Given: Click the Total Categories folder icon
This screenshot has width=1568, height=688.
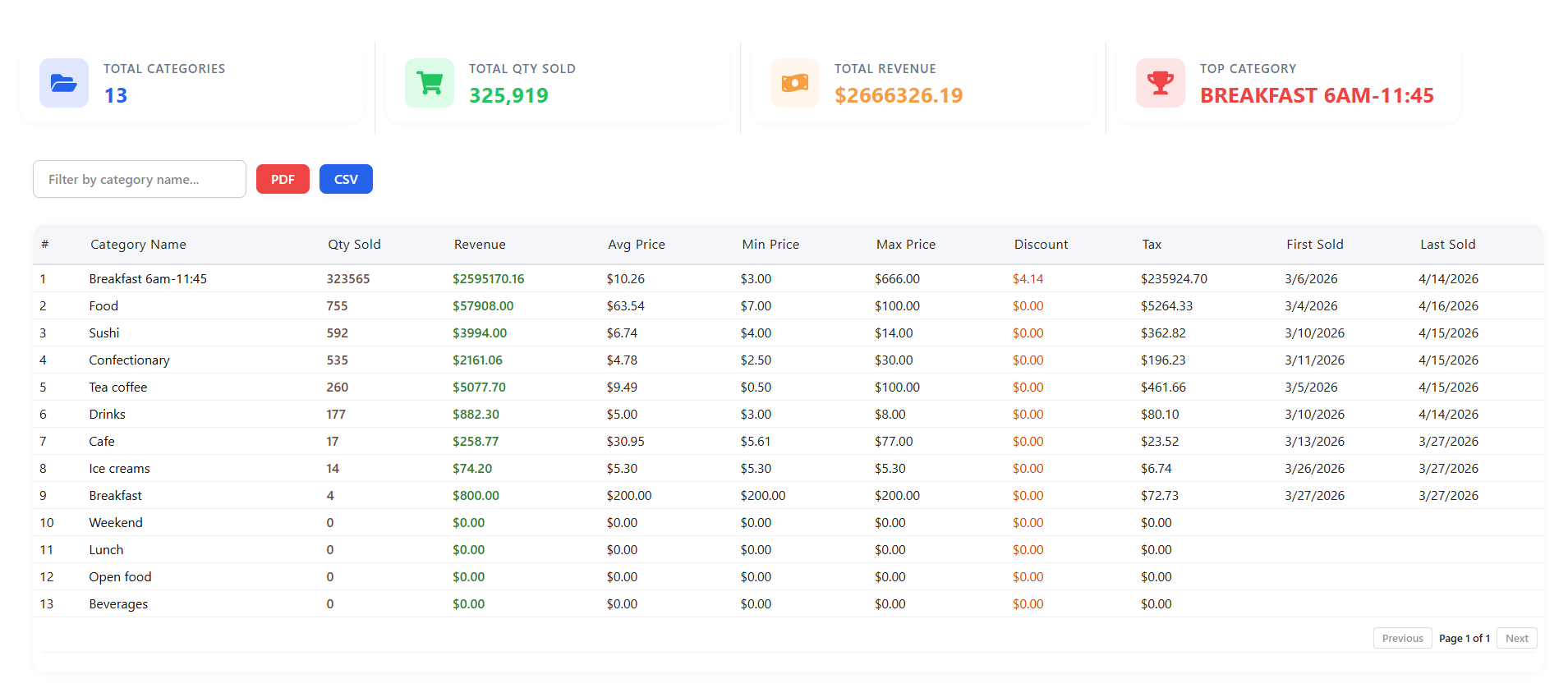Looking at the screenshot, I should point(64,83).
